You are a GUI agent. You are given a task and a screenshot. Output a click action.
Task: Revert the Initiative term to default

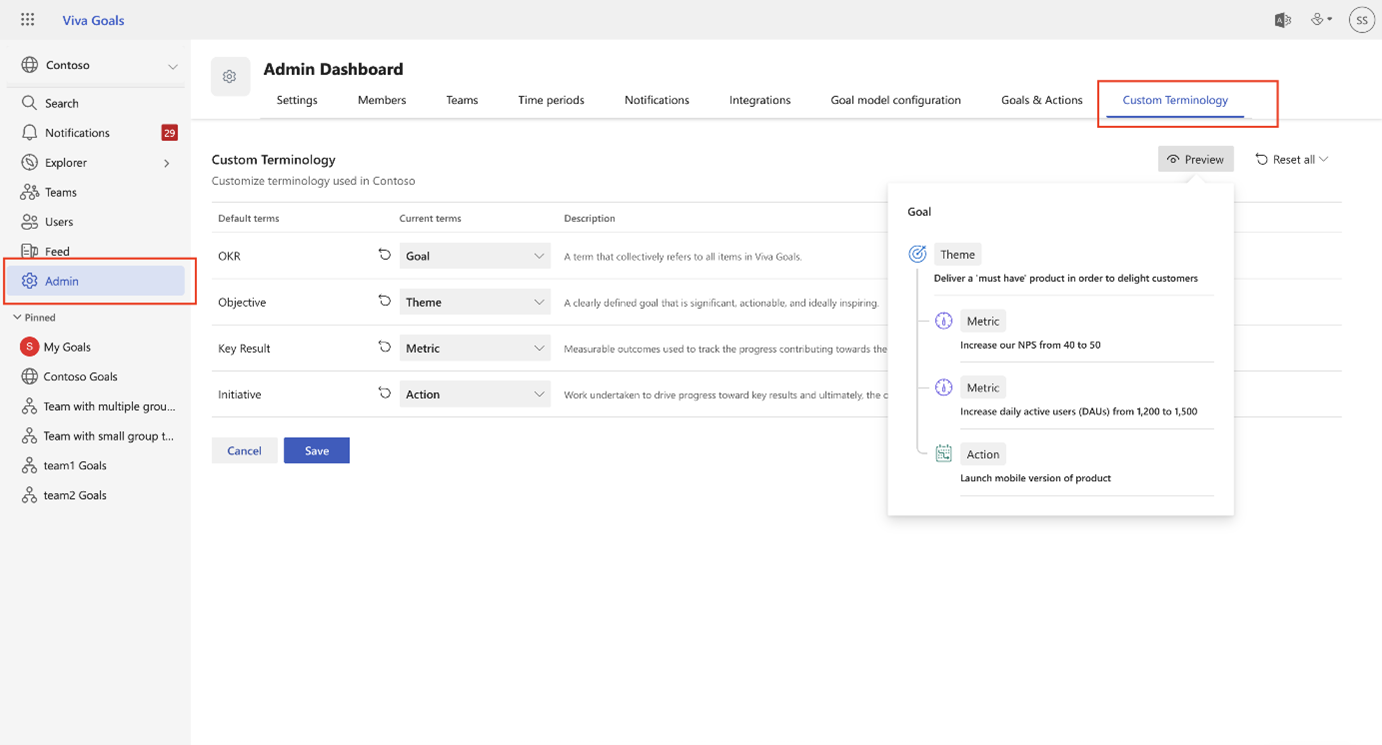384,393
